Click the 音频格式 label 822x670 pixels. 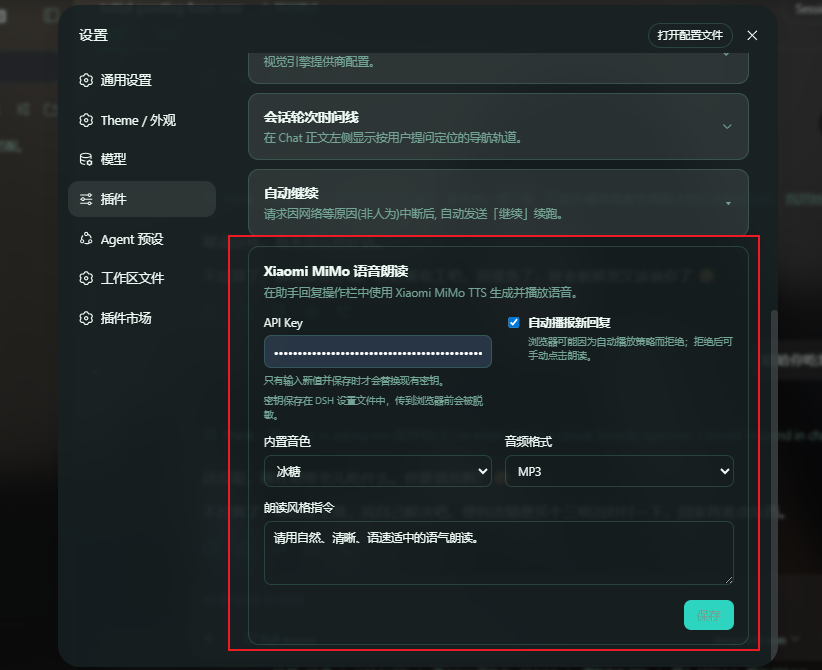coord(528,442)
